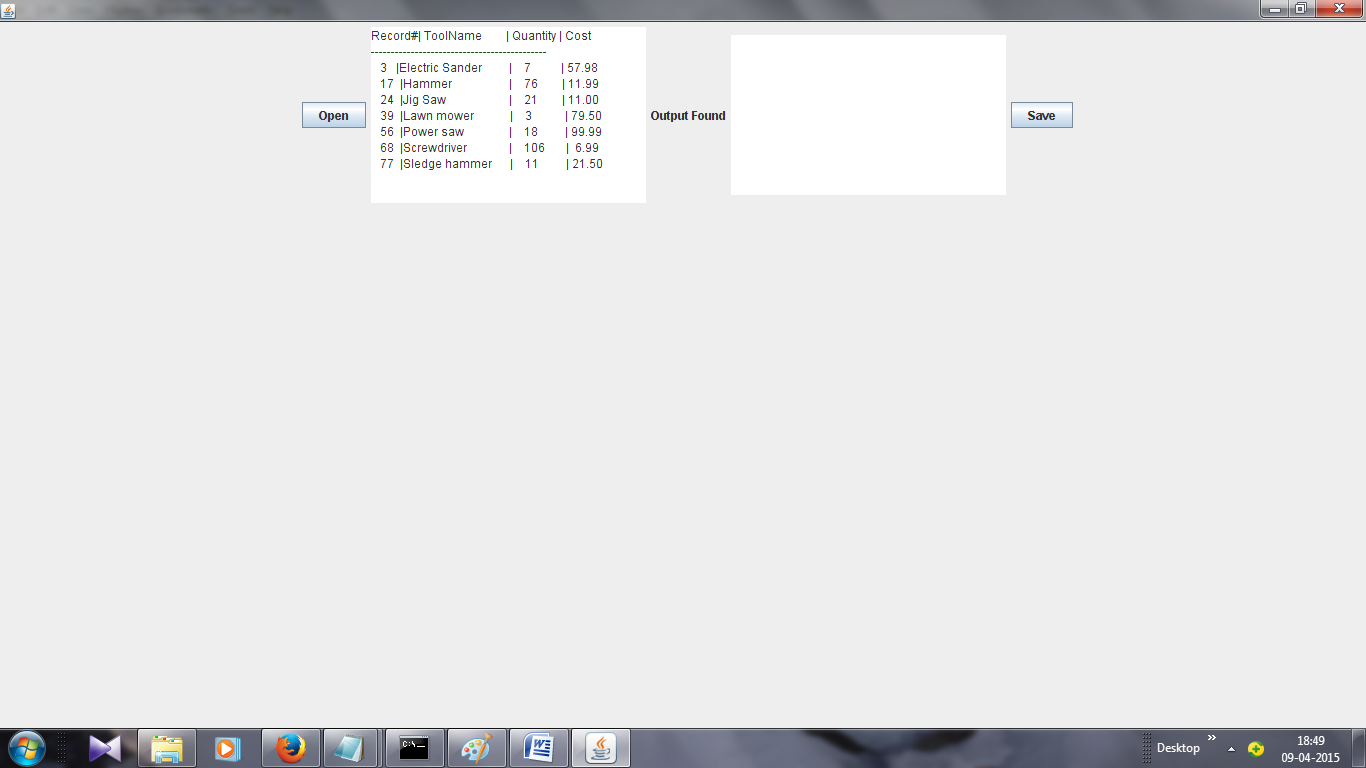Click inside the empty output text area

pos(868,115)
